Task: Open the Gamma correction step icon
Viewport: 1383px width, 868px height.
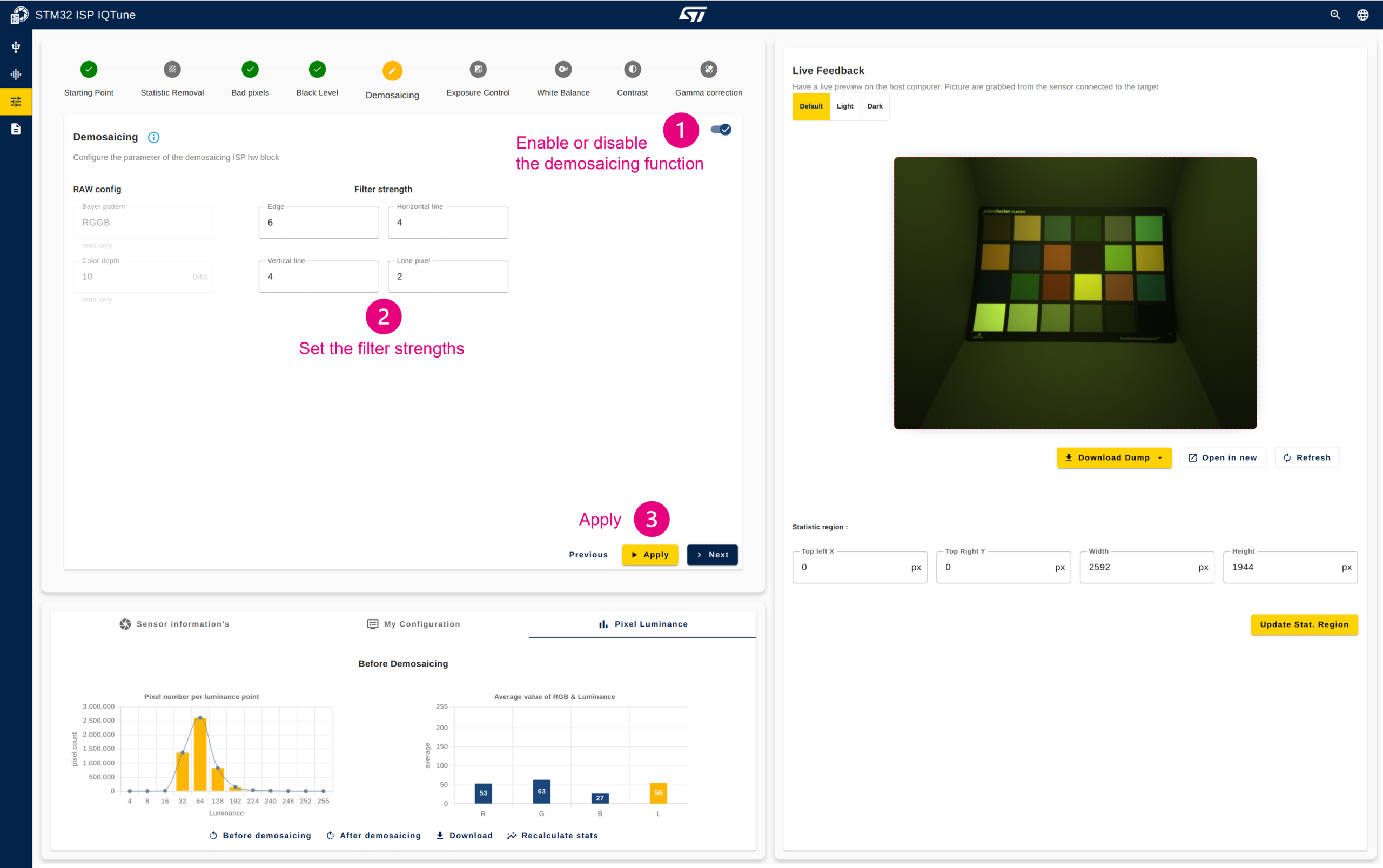Action: [709, 70]
